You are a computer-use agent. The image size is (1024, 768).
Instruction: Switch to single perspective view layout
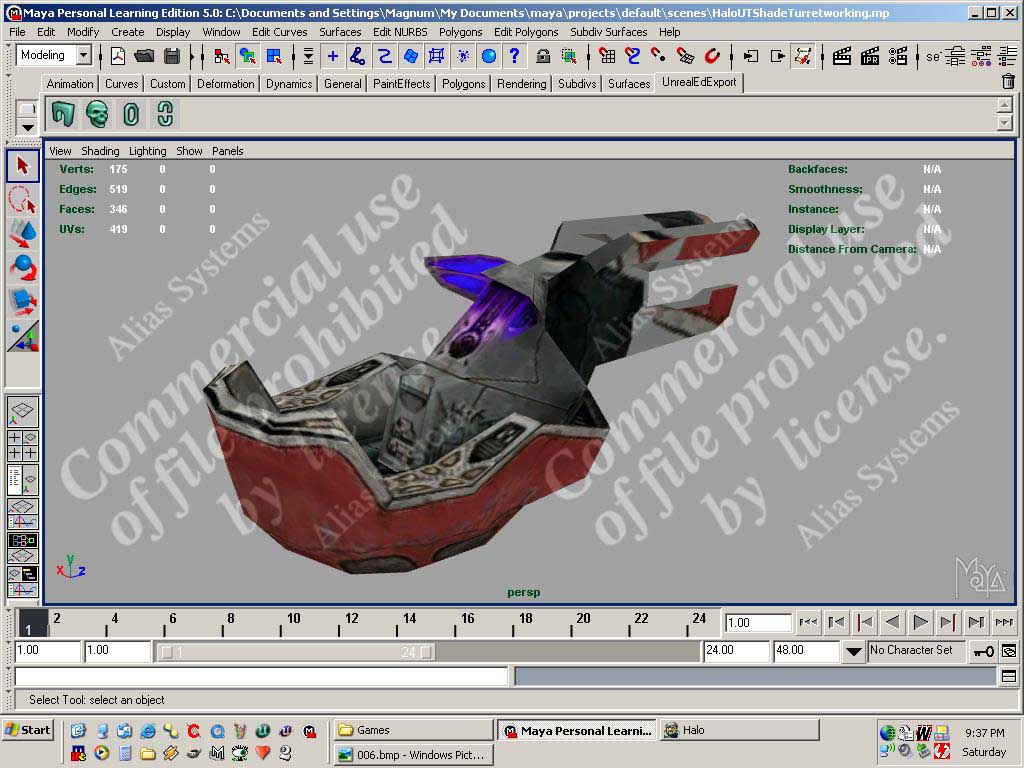click(x=23, y=411)
